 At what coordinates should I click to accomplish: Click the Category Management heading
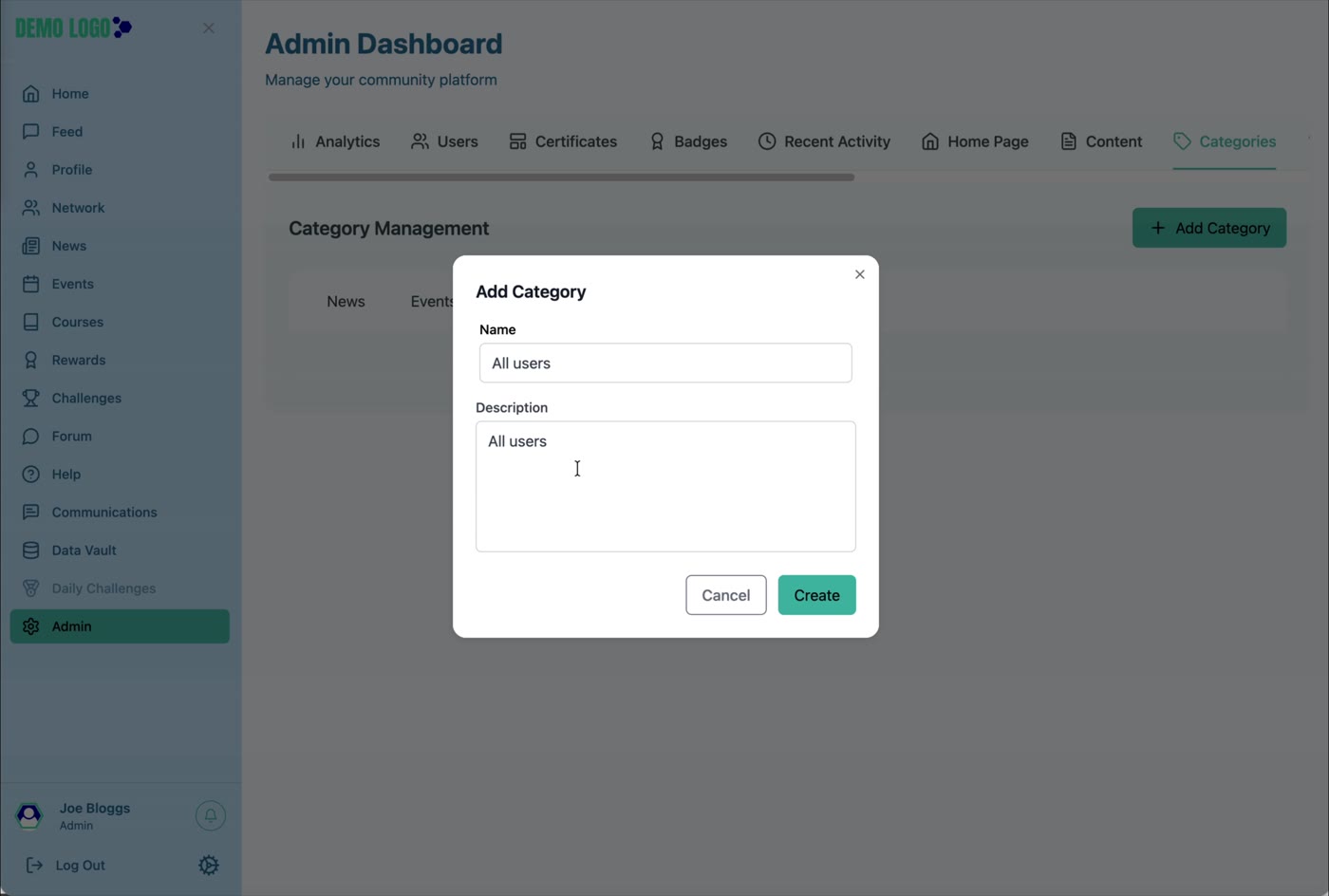point(388,228)
